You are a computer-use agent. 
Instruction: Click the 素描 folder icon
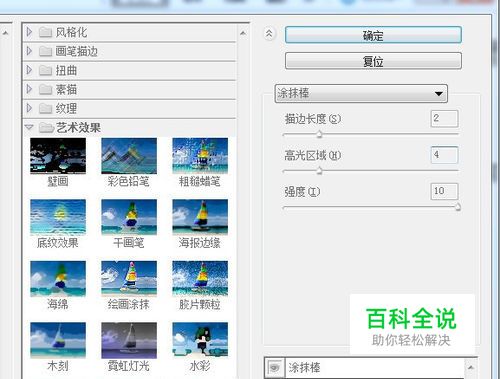tap(45, 89)
